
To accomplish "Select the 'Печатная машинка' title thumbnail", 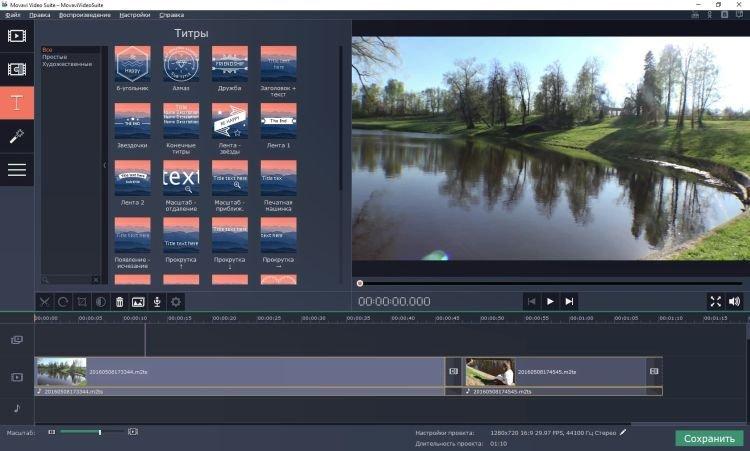I will point(278,178).
